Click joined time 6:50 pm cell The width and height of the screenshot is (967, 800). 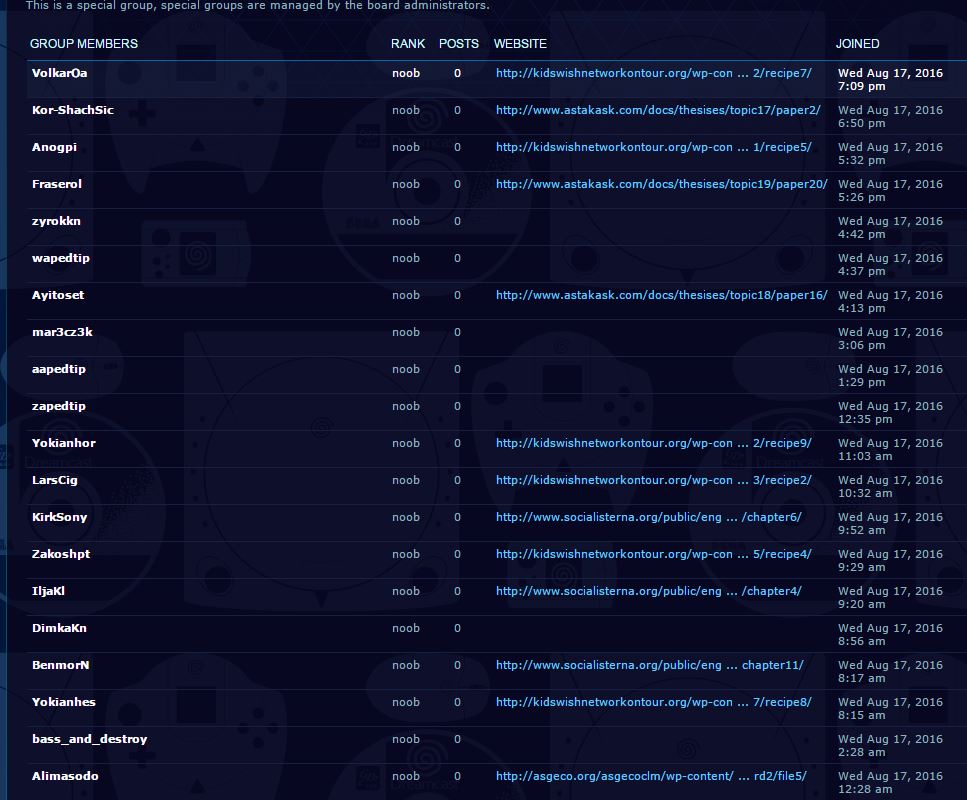[890, 117]
